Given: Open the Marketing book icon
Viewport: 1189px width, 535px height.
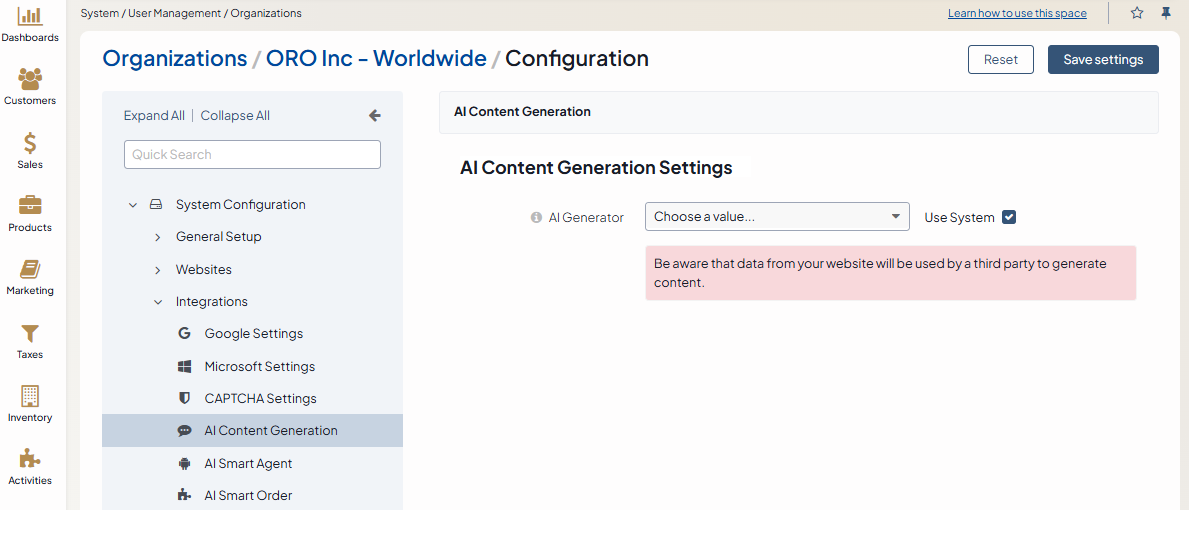Looking at the screenshot, I should [x=30, y=270].
